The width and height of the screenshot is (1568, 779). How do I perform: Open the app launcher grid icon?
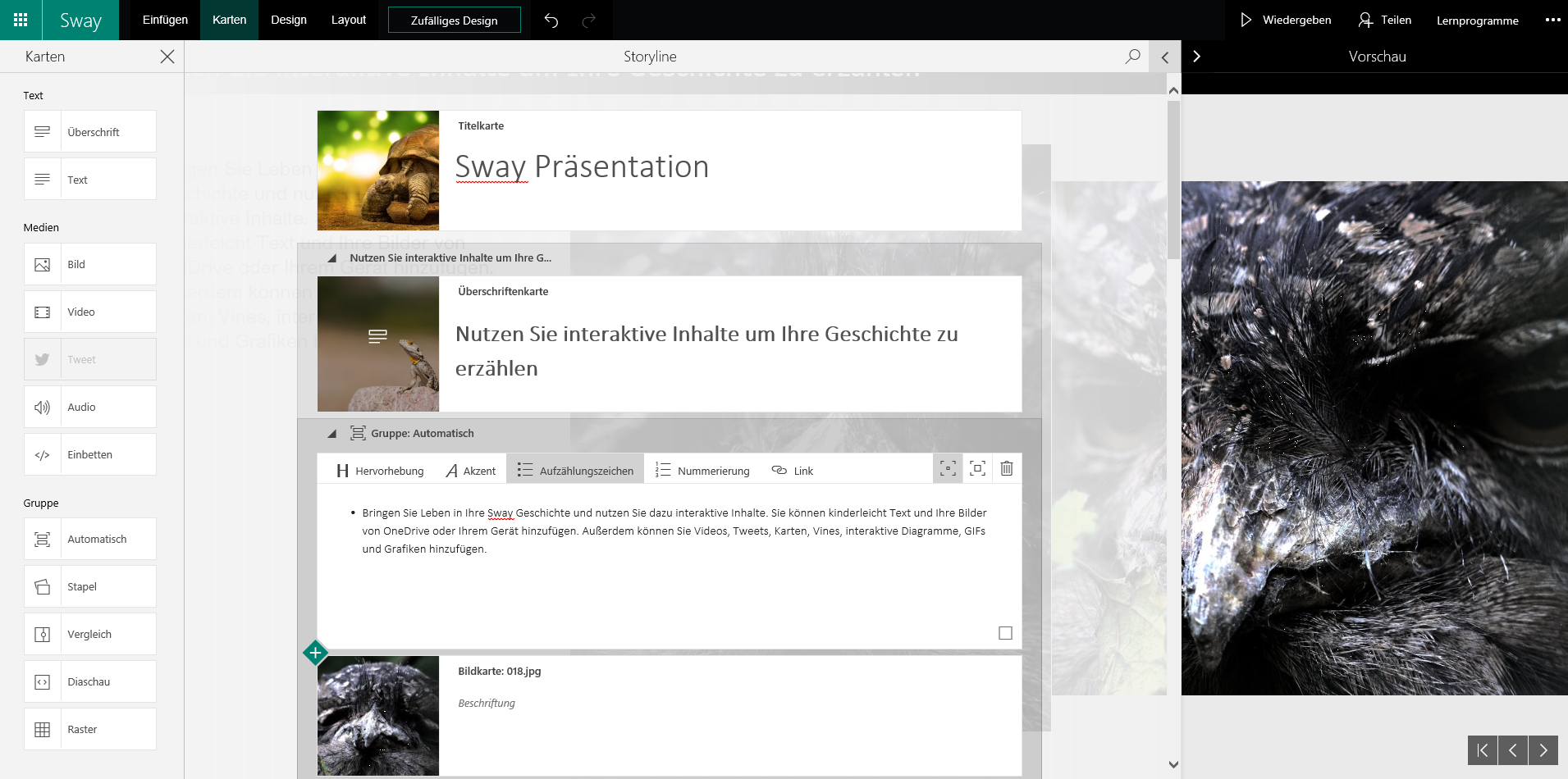click(x=21, y=20)
